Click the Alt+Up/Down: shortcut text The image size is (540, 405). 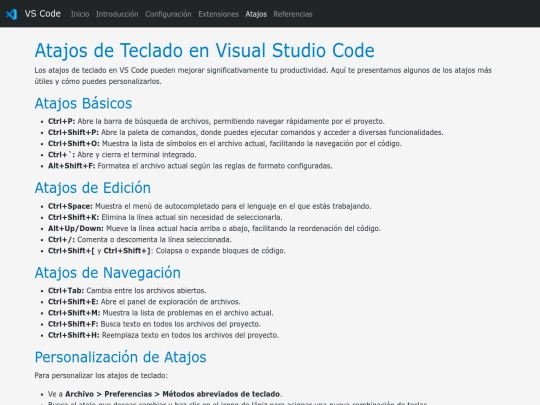75,228
